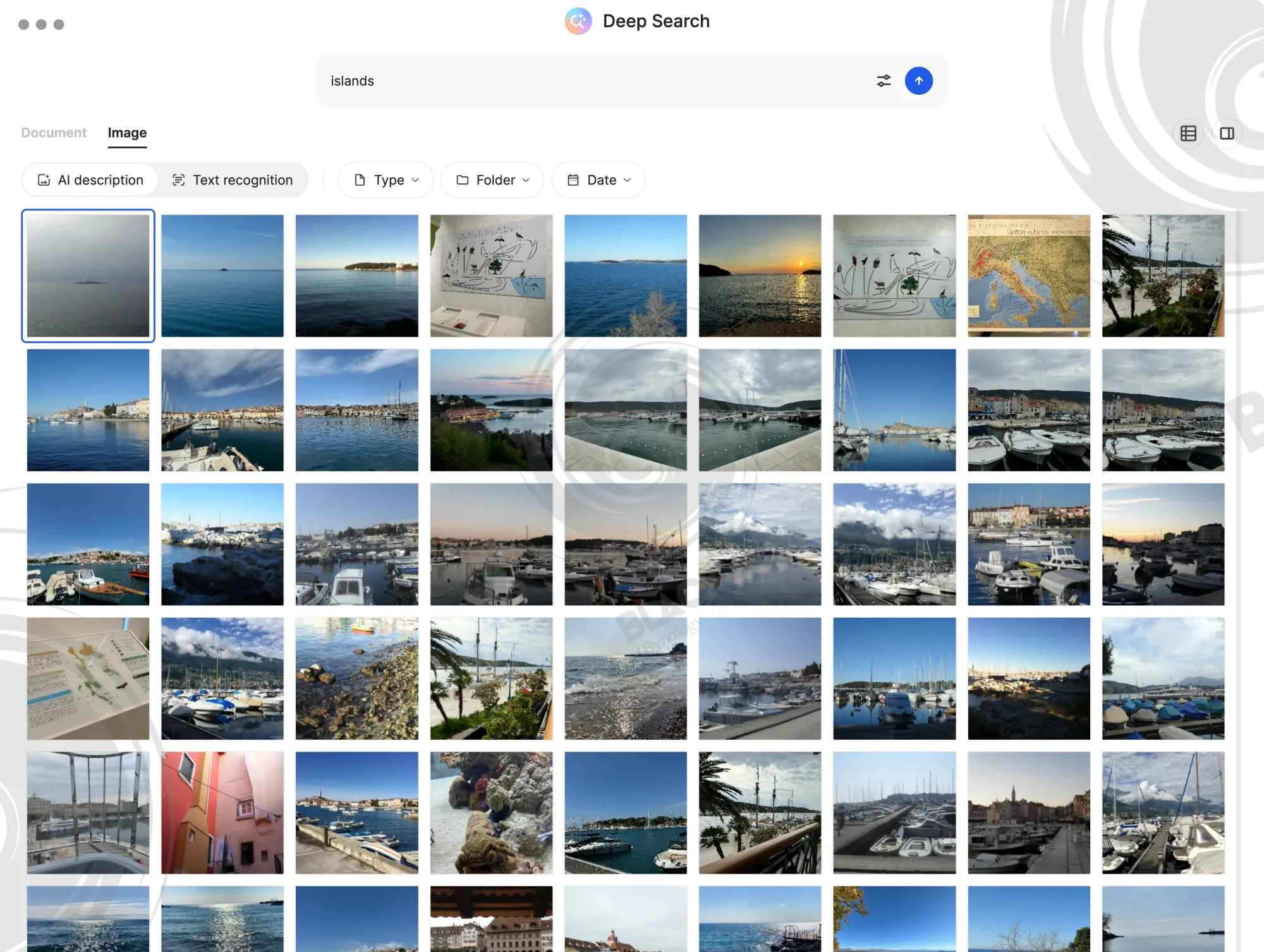Viewport: 1264px width, 952px height.
Task: Open the rocky shallow water thumbnail
Action: click(x=357, y=678)
